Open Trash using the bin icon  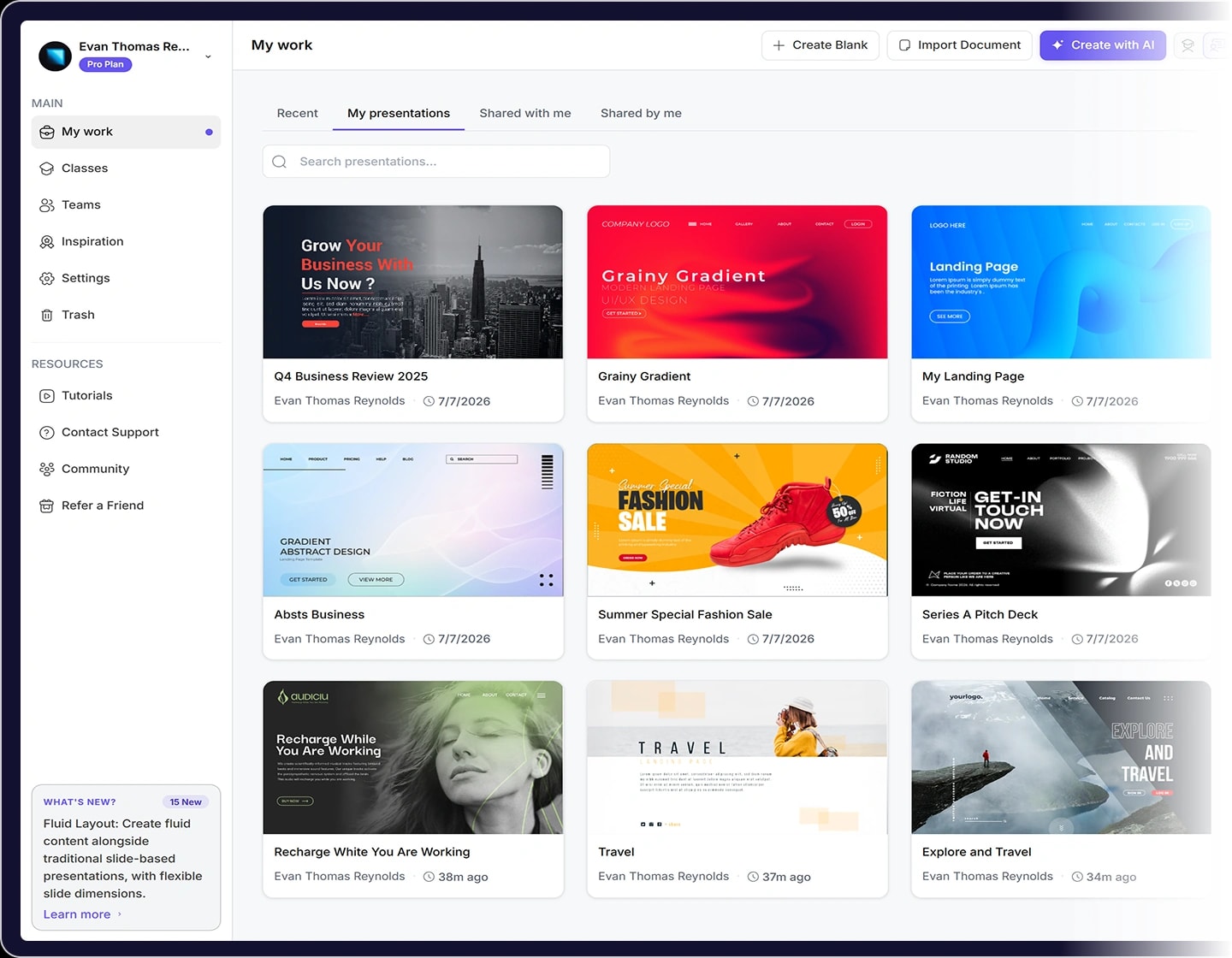point(47,316)
